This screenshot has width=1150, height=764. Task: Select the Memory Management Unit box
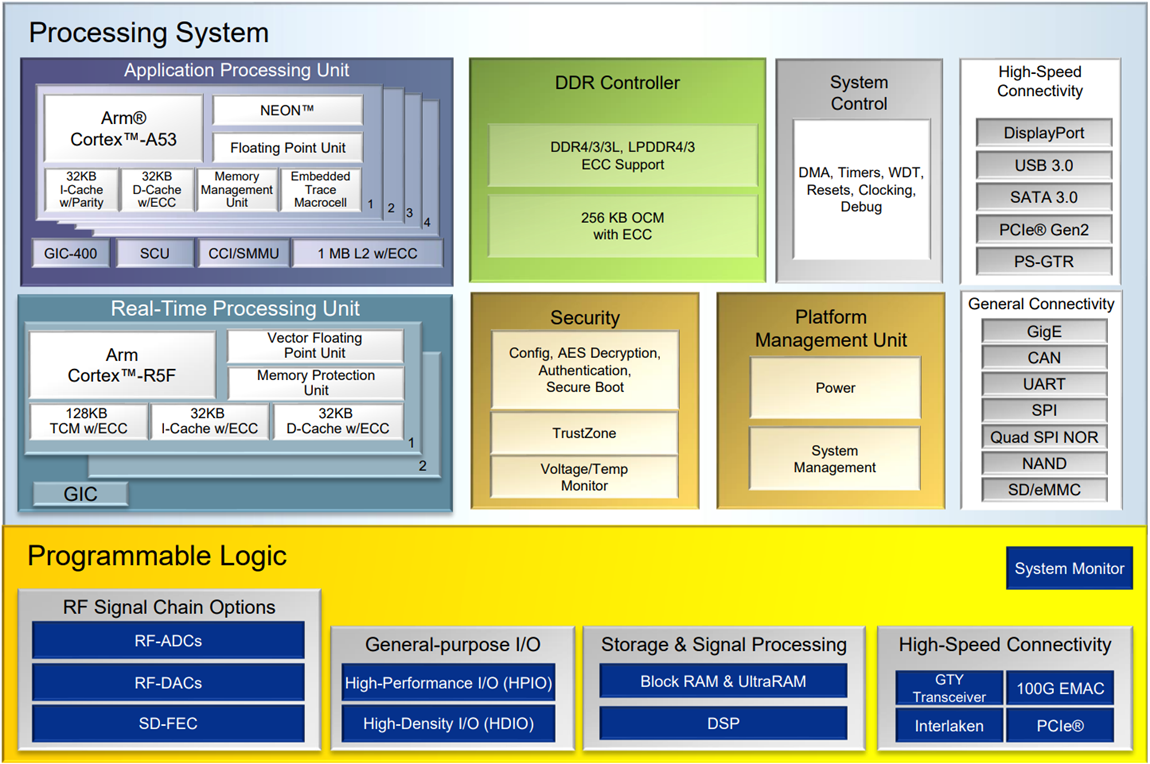click(237, 190)
